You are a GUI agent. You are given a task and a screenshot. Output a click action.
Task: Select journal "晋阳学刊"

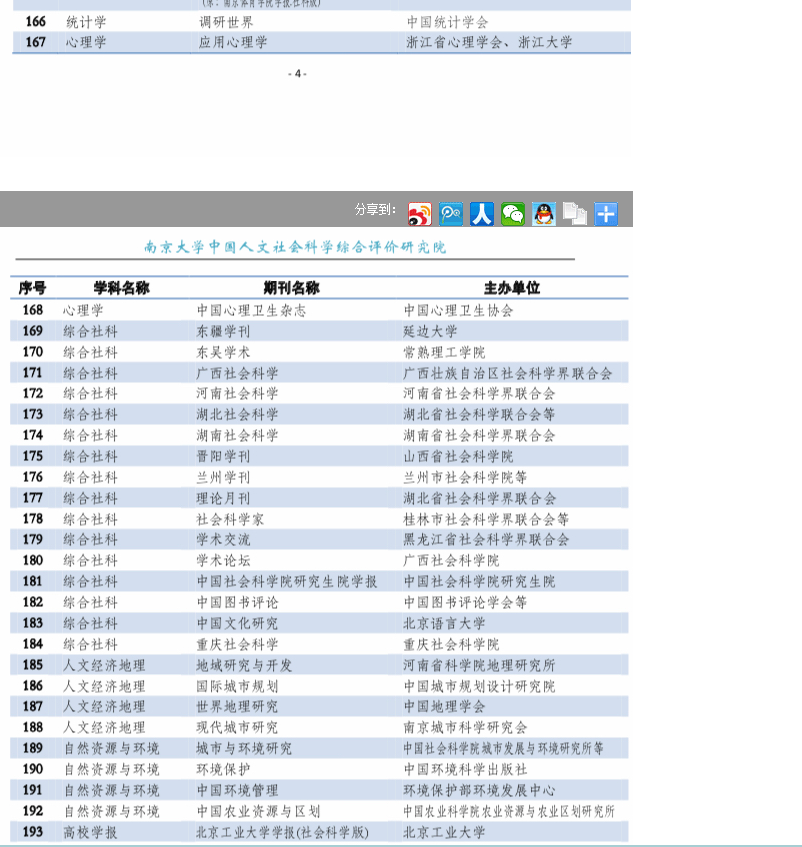(223, 456)
